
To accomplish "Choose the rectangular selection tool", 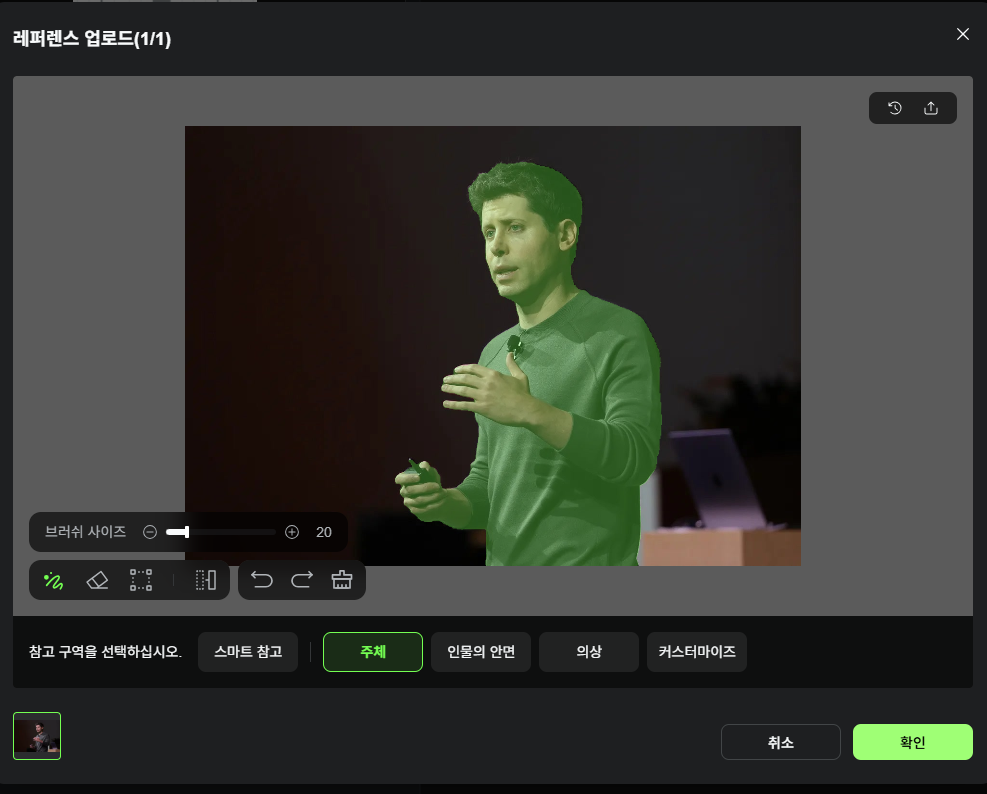I will [x=140, y=580].
